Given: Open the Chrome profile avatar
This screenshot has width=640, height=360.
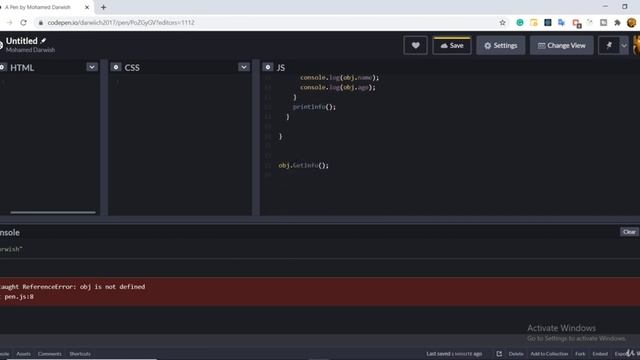Looking at the screenshot, I should tap(631, 22).
